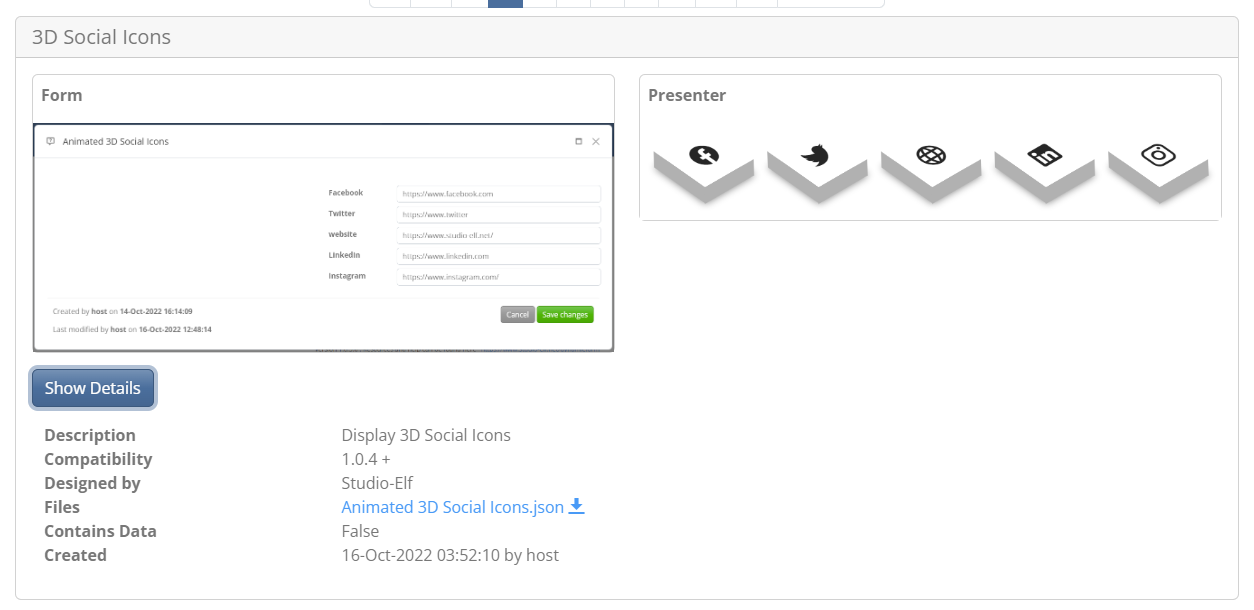Collapse the form details section via Show Details
The width and height of the screenshot is (1254, 610).
[x=93, y=388]
